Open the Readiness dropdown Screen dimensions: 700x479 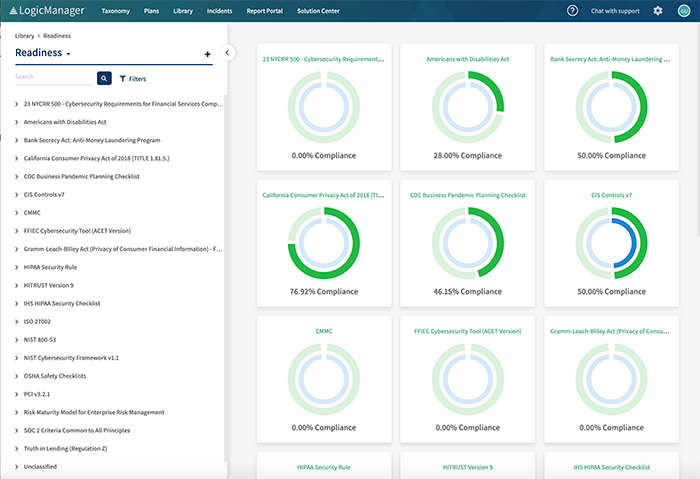click(44, 53)
